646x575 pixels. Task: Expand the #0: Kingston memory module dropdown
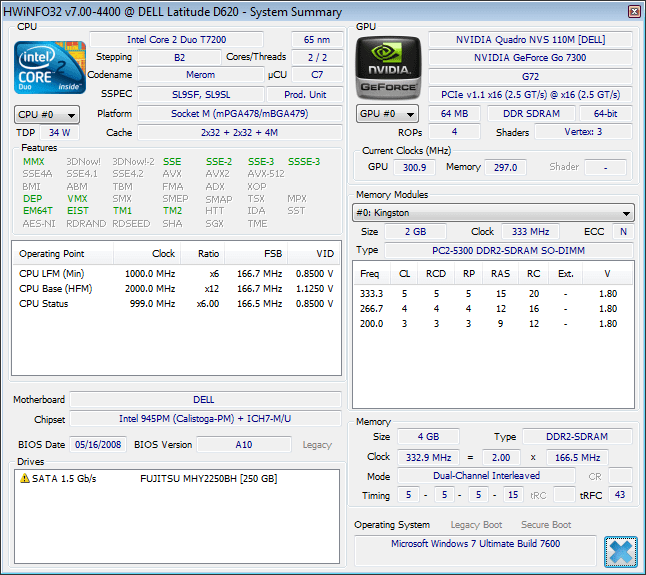pyautogui.click(x=493, y=213)
